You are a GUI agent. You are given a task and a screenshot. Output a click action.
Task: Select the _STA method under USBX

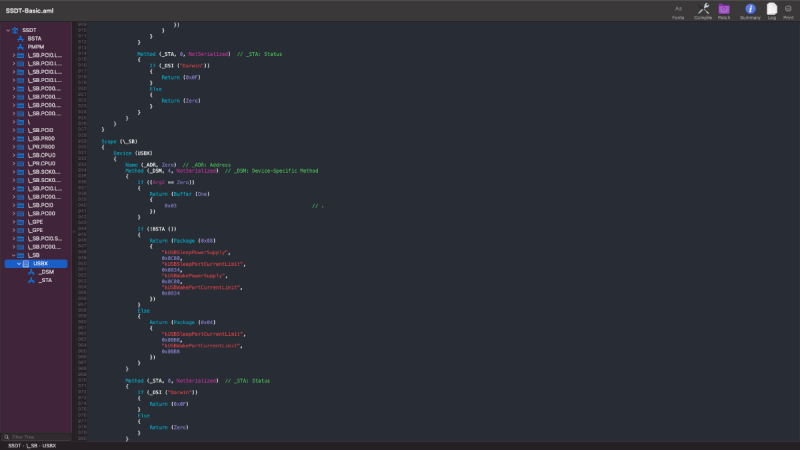(46, 280)
